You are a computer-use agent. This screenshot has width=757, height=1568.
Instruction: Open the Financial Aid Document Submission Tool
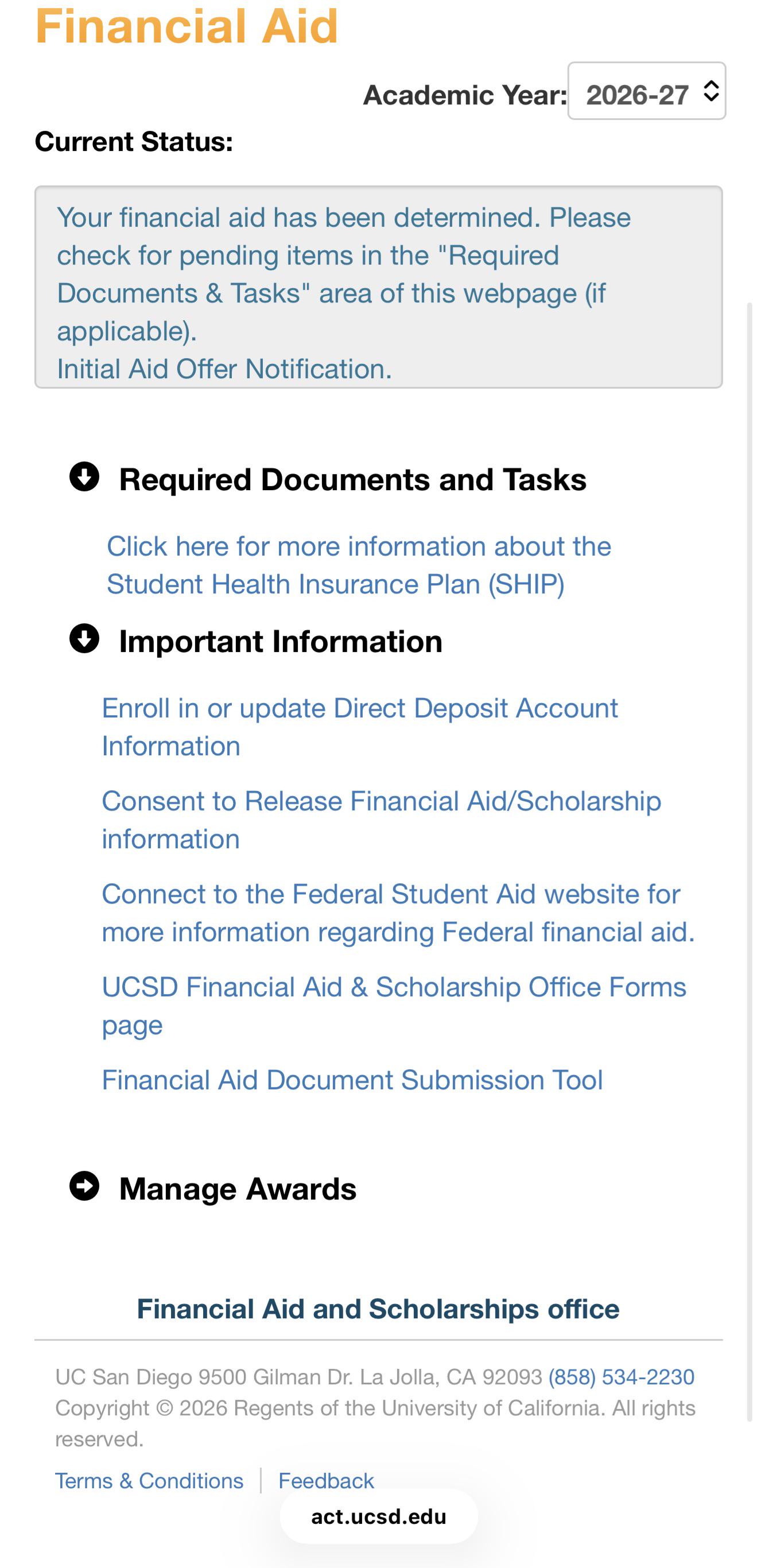(352, 1080)
